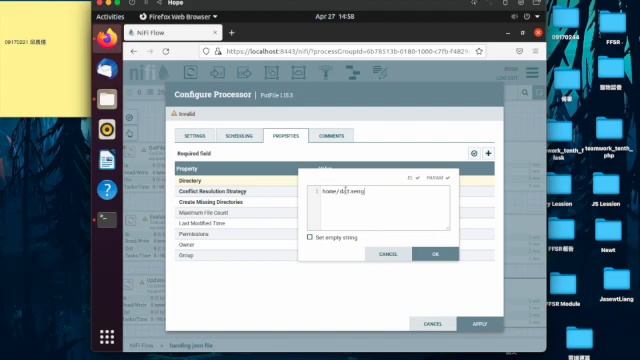Click the NiFi Input Port toolbar icon
Viewport: 640px width, 360px height.
point(217,72)
